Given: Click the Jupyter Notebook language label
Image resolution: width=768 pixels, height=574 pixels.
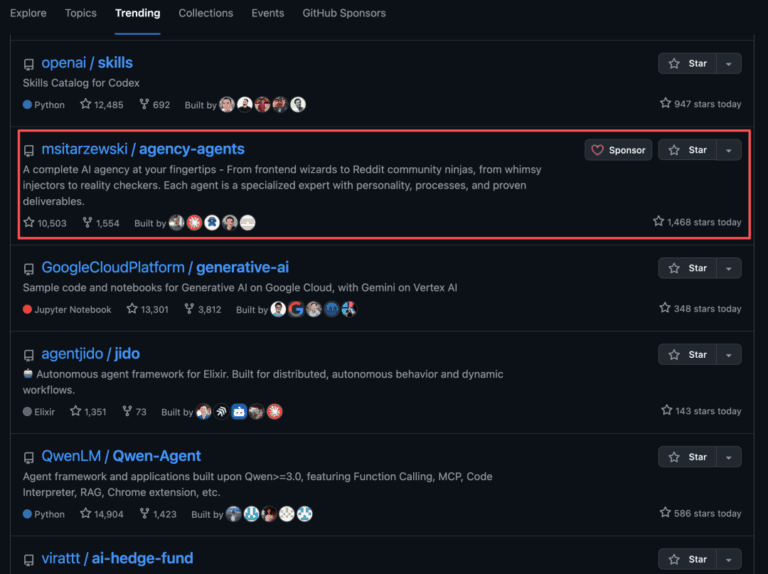Looking at the screenshot, I should point(67,310).
